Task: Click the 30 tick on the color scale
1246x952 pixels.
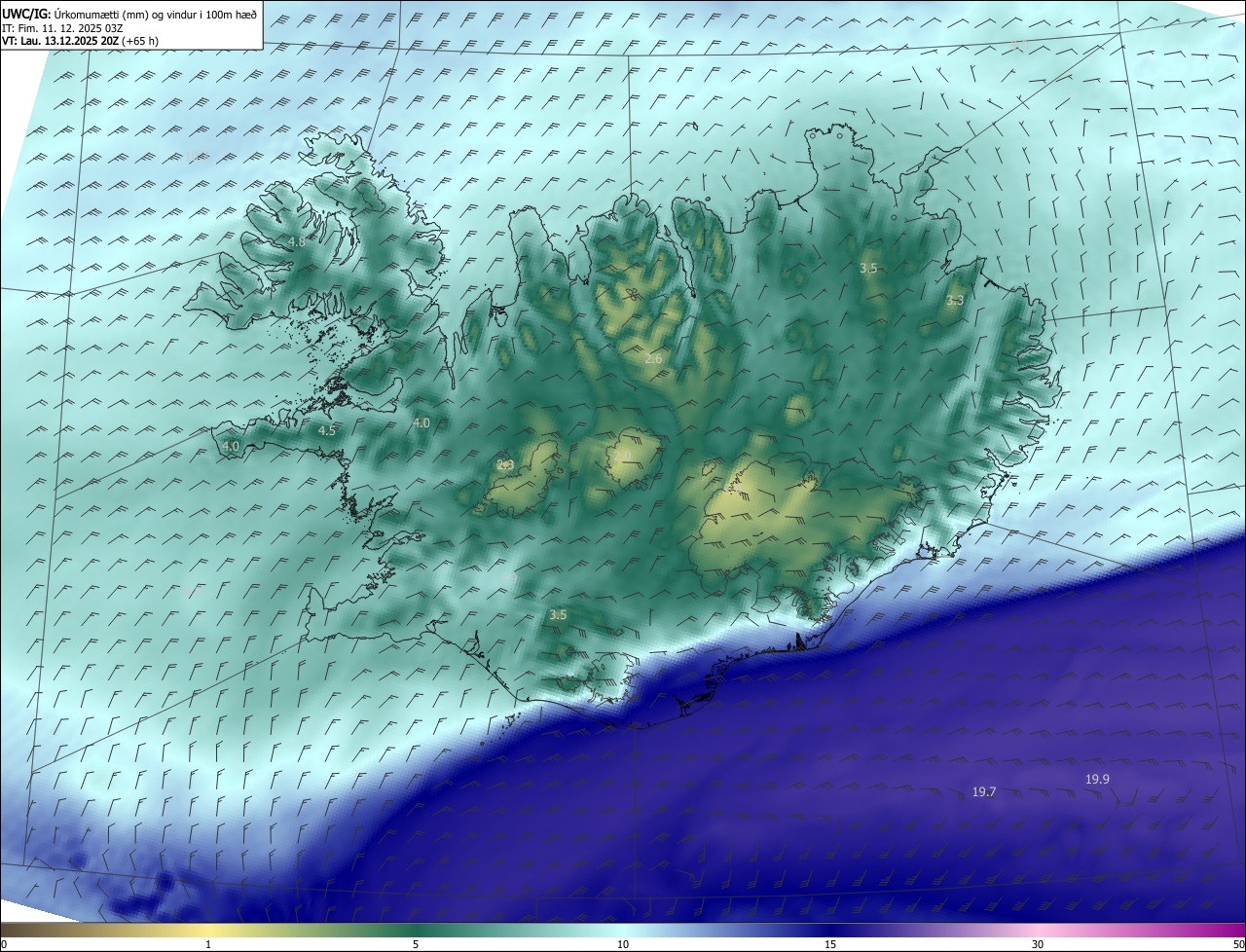Action: [1038, 944]
